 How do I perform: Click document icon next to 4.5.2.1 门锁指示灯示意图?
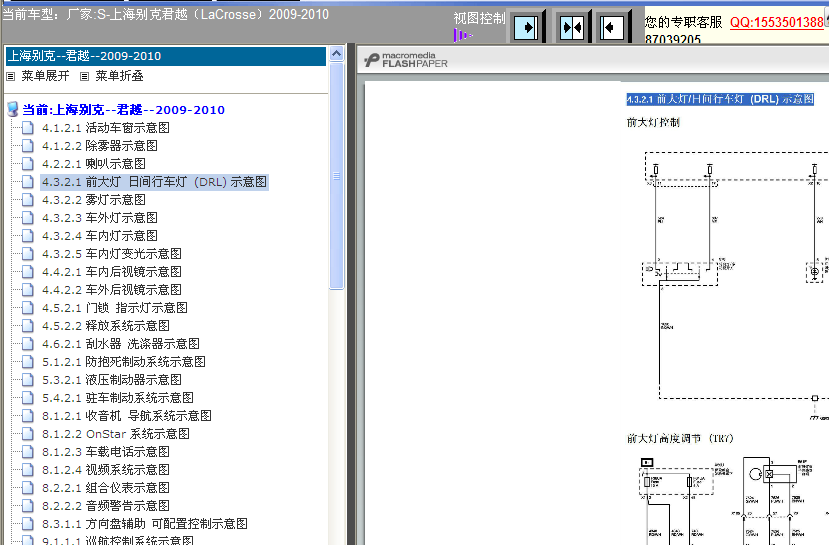28,307
